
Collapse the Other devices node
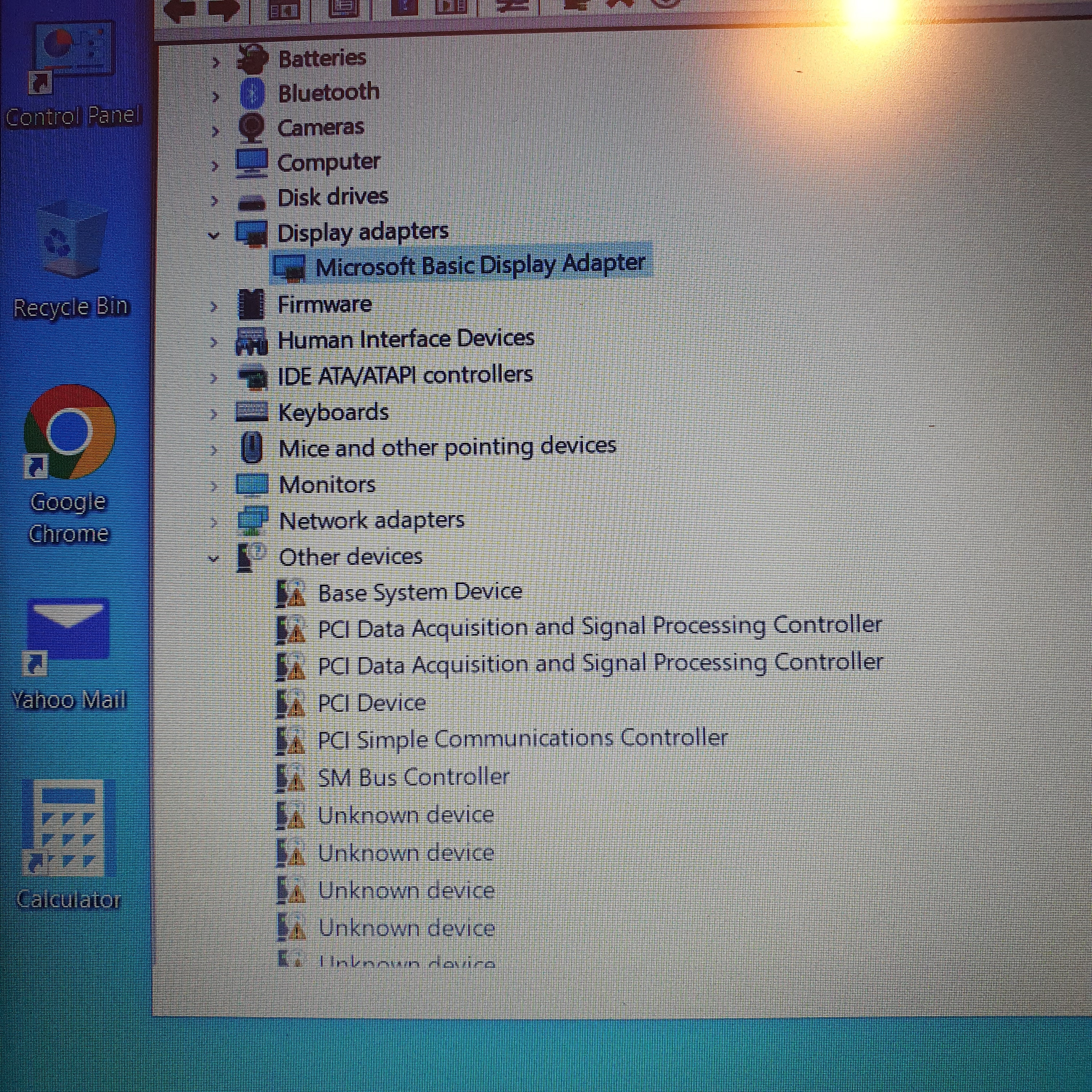tap(214, 559)
